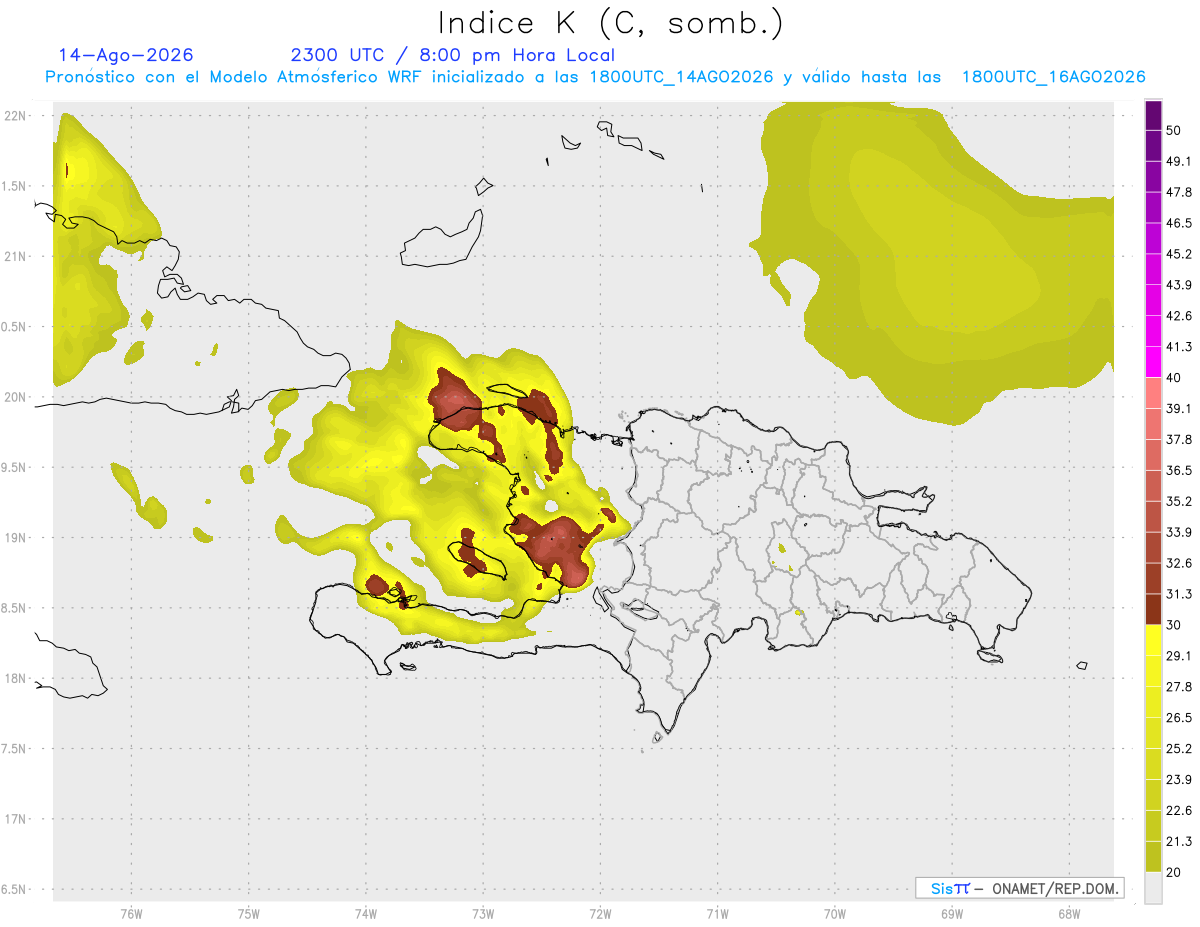Click the legend value '43.9'
Screen dimensions: 1200x927
pos(1179,285)
